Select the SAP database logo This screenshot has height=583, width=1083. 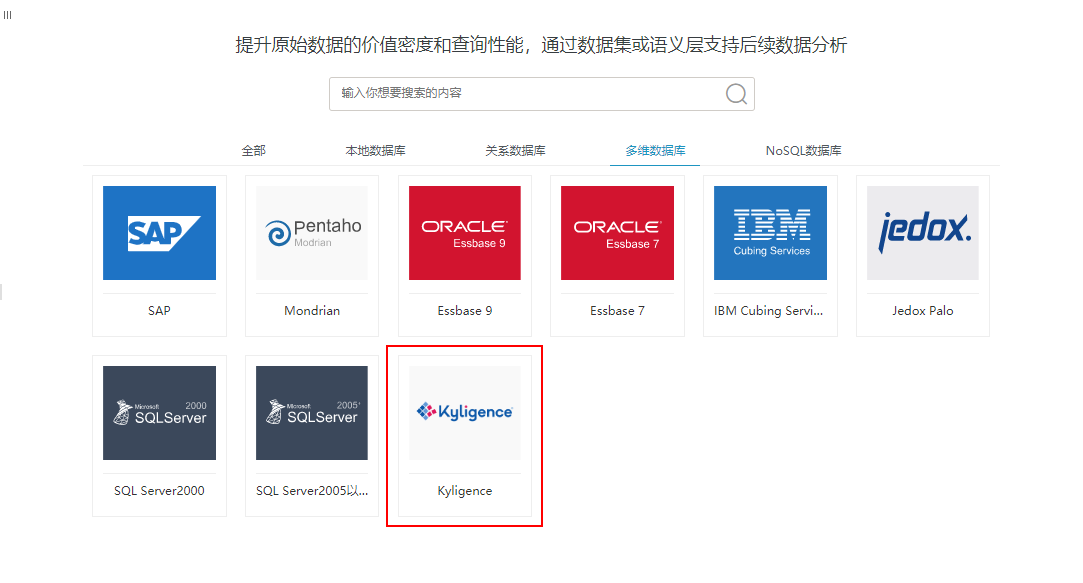[159, 233]
